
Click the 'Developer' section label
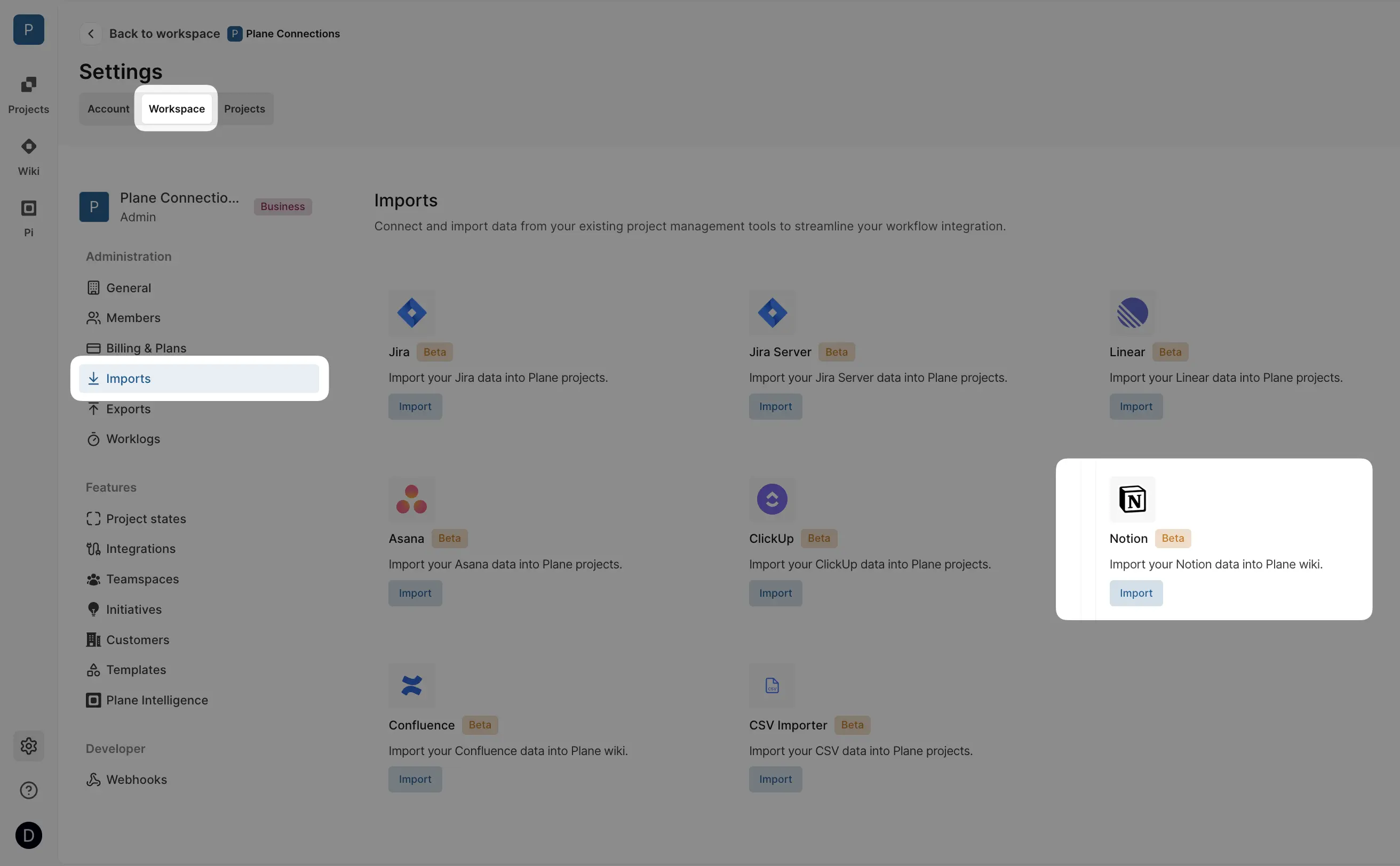115,749
